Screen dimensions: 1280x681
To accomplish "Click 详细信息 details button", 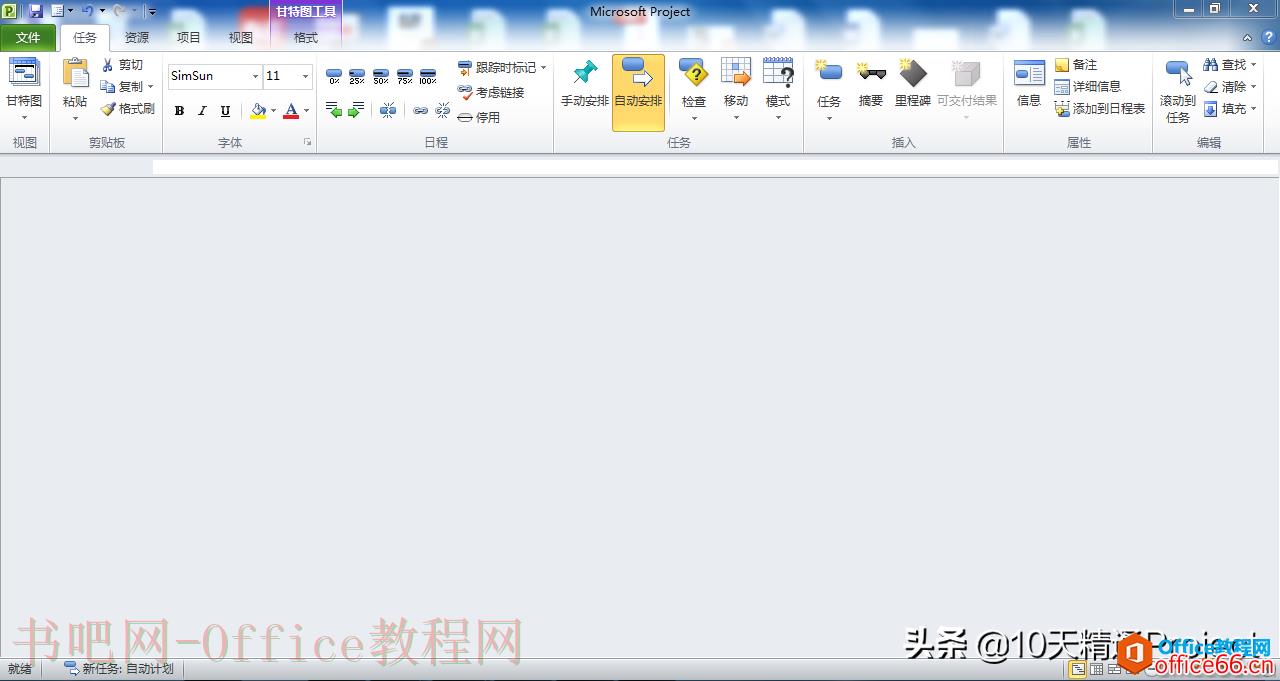I will pos(1088,87).
